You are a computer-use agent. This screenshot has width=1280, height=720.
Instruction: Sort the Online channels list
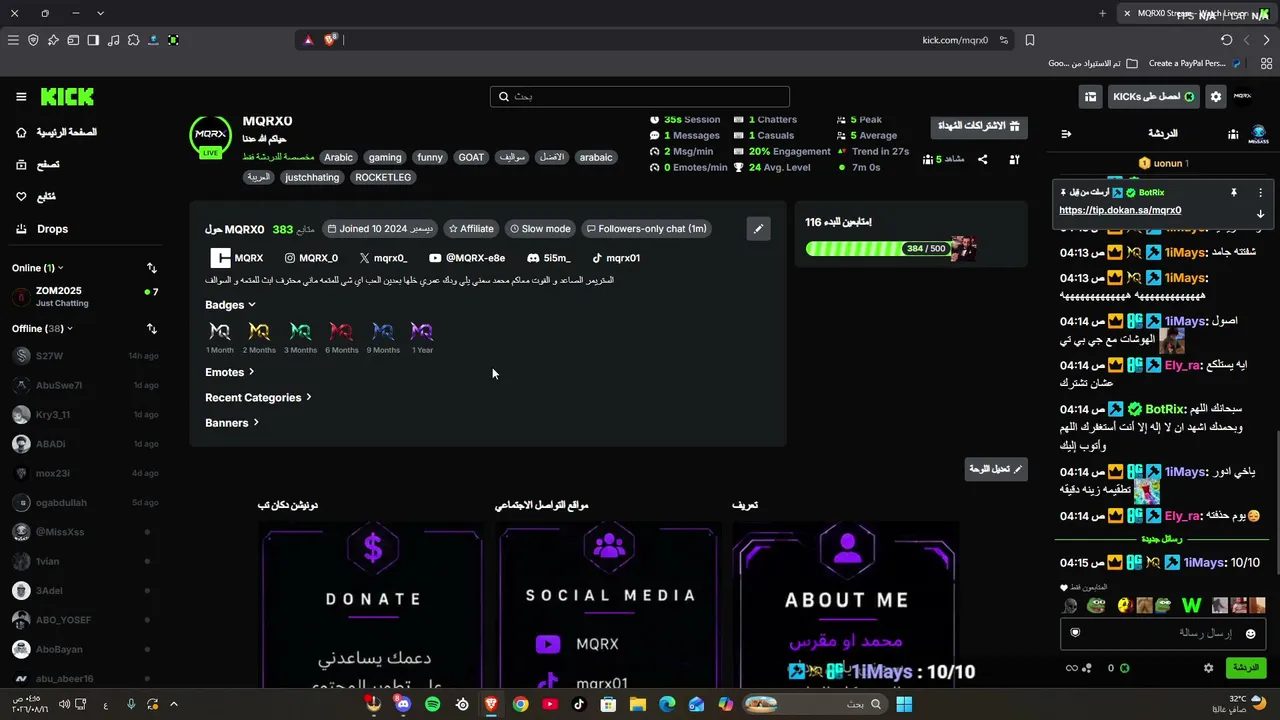(151, 268)
